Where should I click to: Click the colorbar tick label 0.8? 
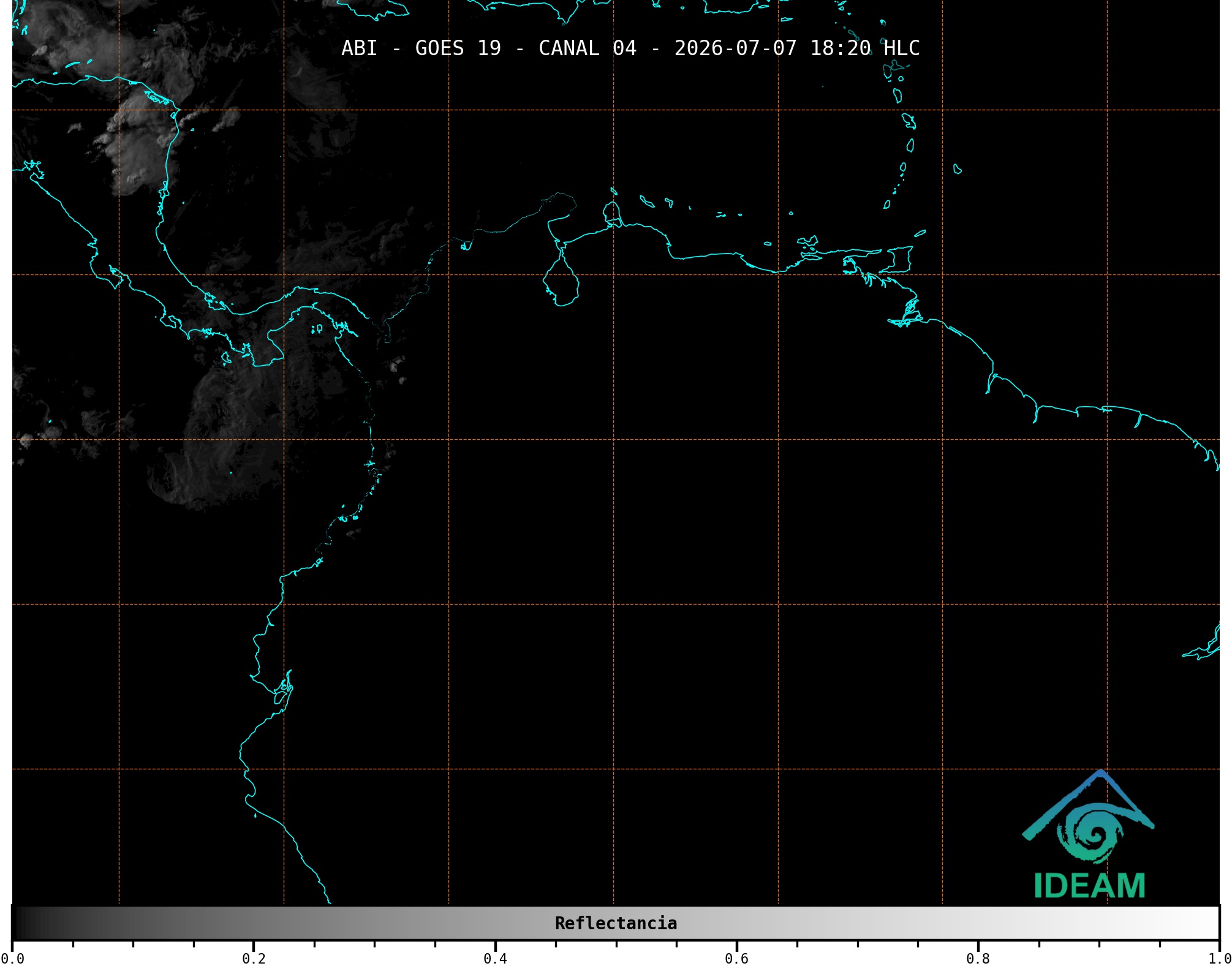(978, 959)
